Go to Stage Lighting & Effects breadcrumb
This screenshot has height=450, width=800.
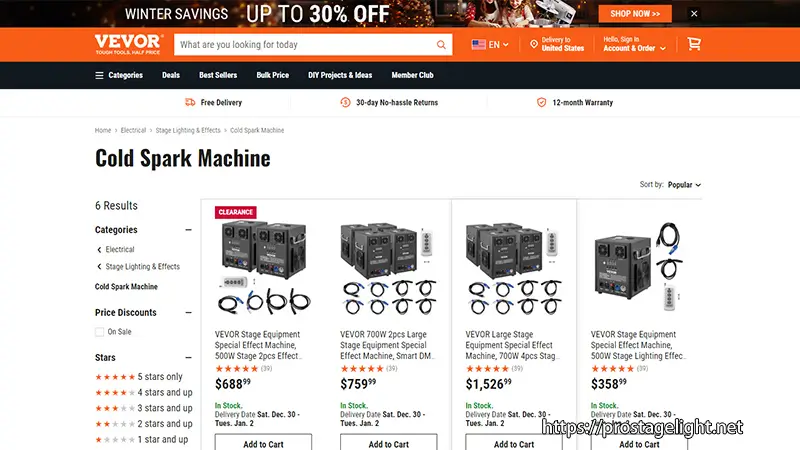[x=188, y=131]
